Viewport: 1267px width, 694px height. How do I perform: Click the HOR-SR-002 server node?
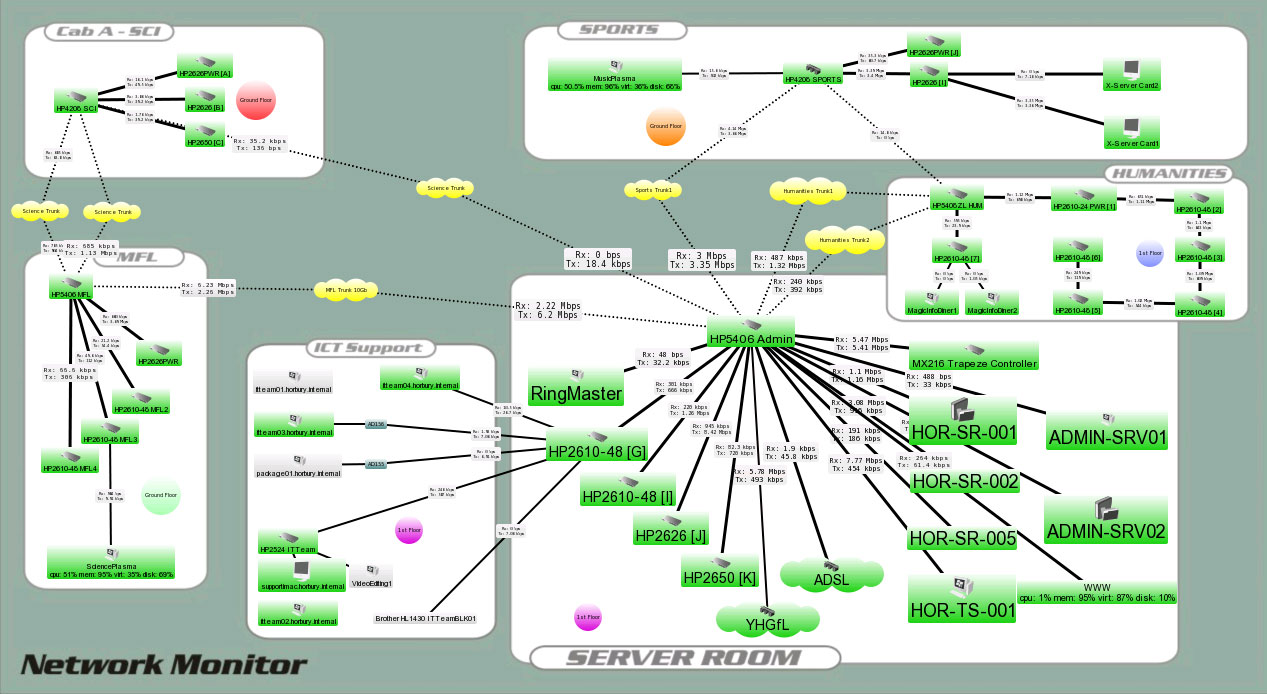965,481
